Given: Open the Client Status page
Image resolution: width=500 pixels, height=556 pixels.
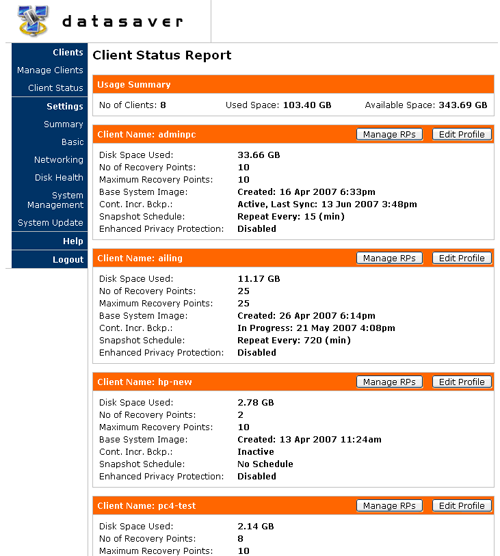Looking at the screenshot, I should [56, 88].
